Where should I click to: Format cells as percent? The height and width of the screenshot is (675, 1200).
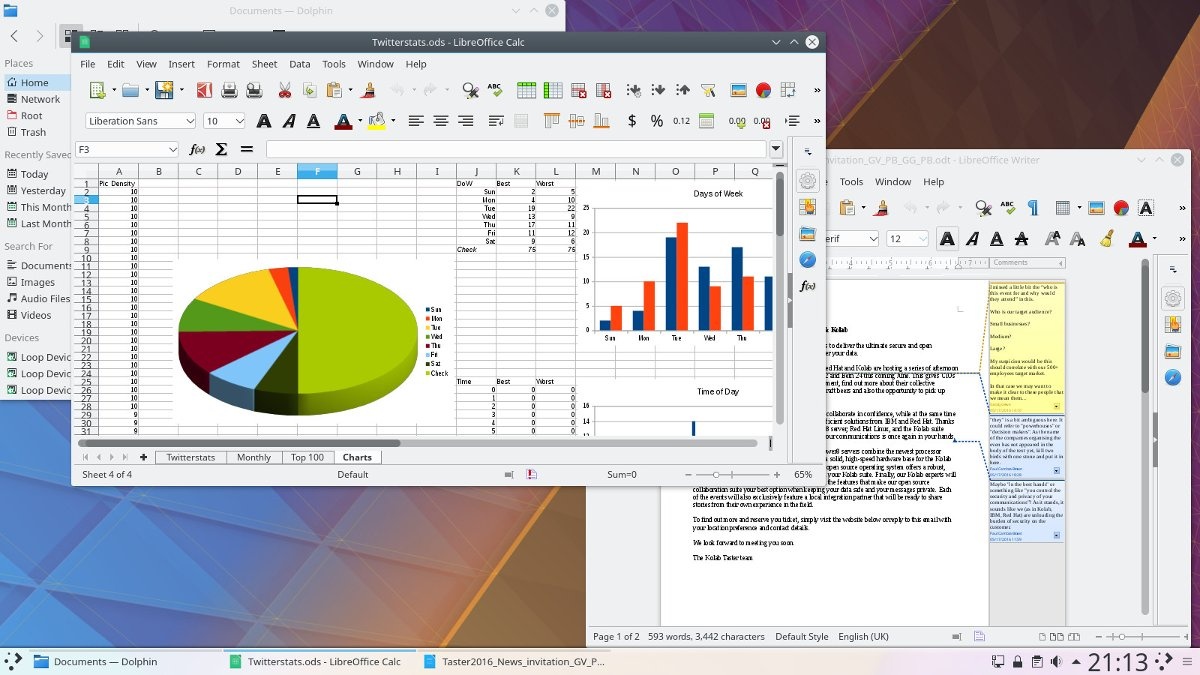pyautogui.click(x=656, y=121)
